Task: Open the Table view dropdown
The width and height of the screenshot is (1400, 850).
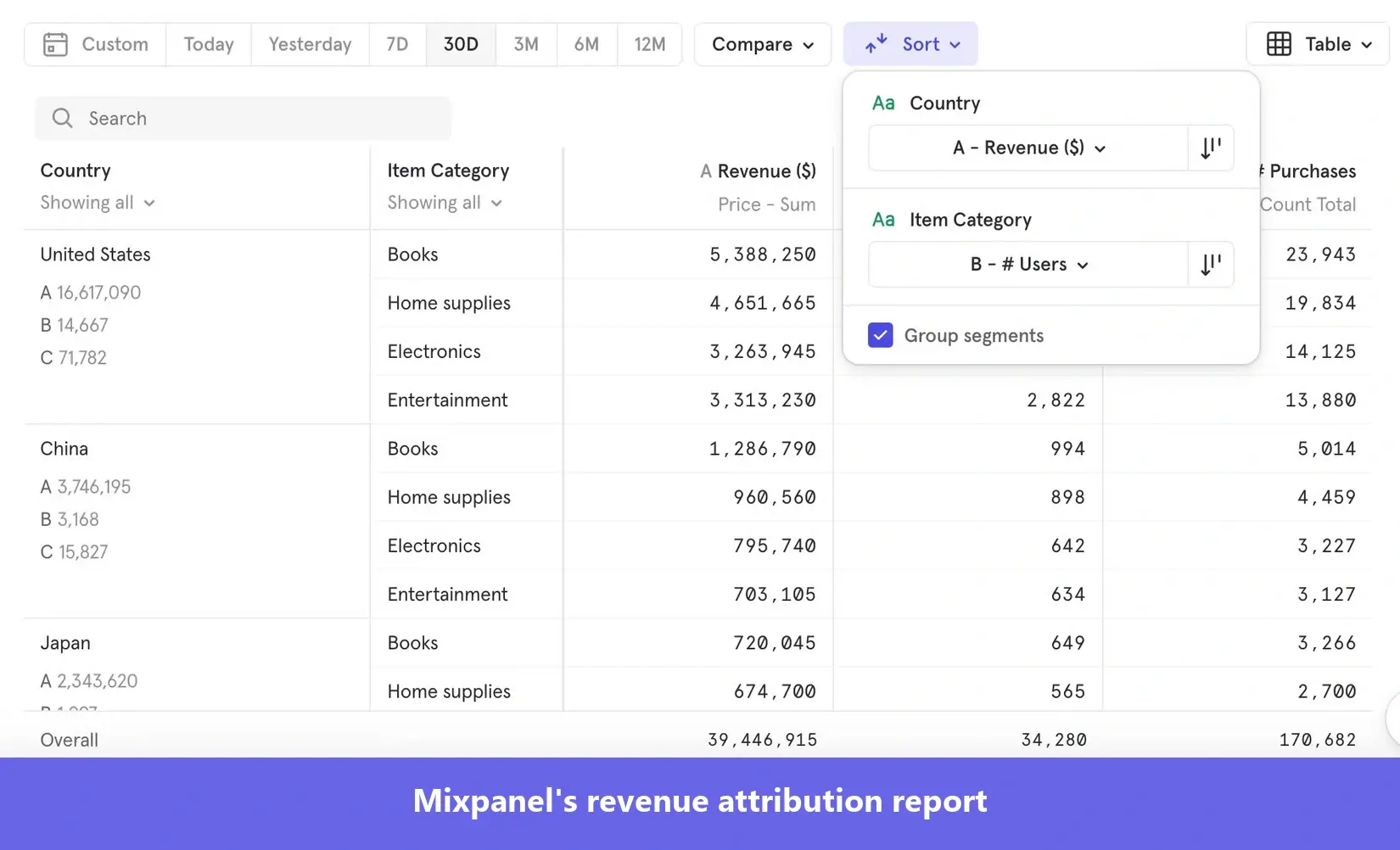Action: tap(1318, 44)
